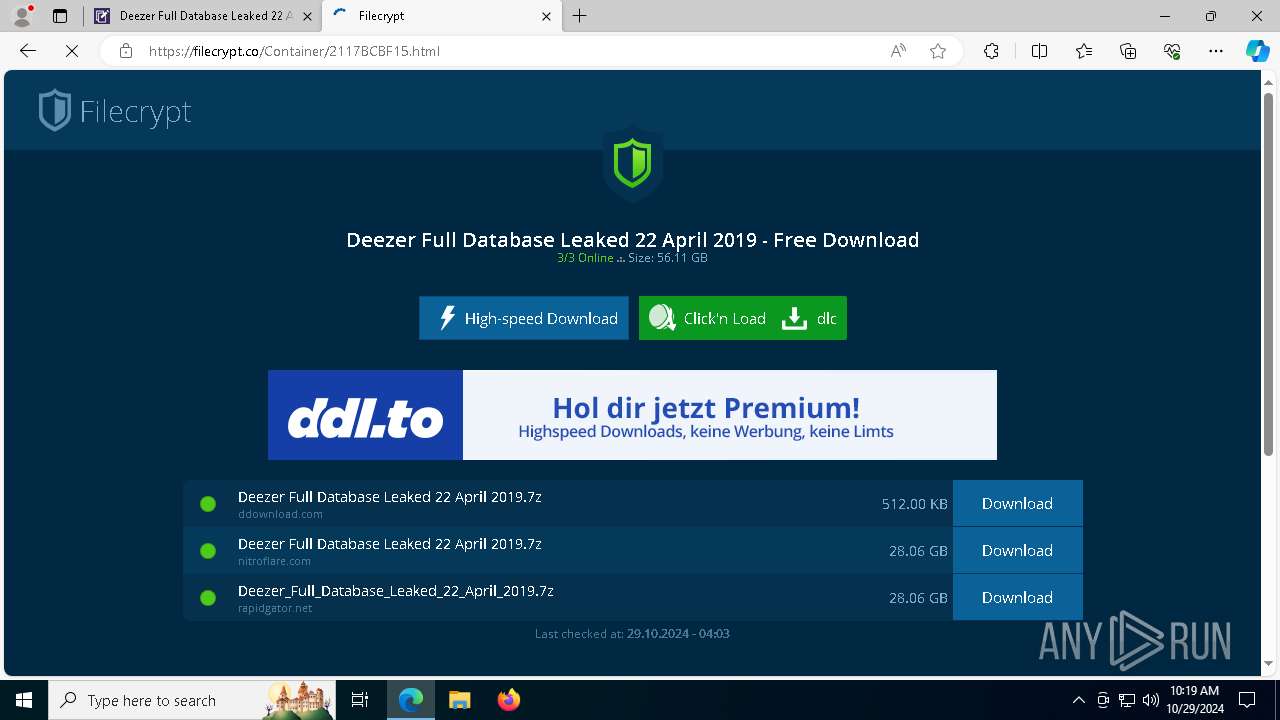Activate Read aloud icon
The image size is (1280, 720).
(x=898, y=51)
